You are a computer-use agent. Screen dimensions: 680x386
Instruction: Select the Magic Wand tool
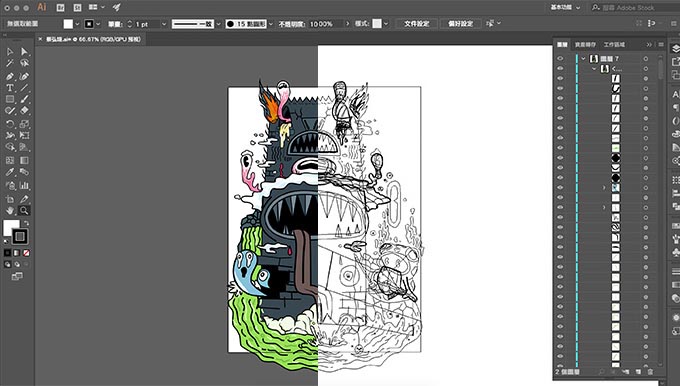click(x=10, y=63)
